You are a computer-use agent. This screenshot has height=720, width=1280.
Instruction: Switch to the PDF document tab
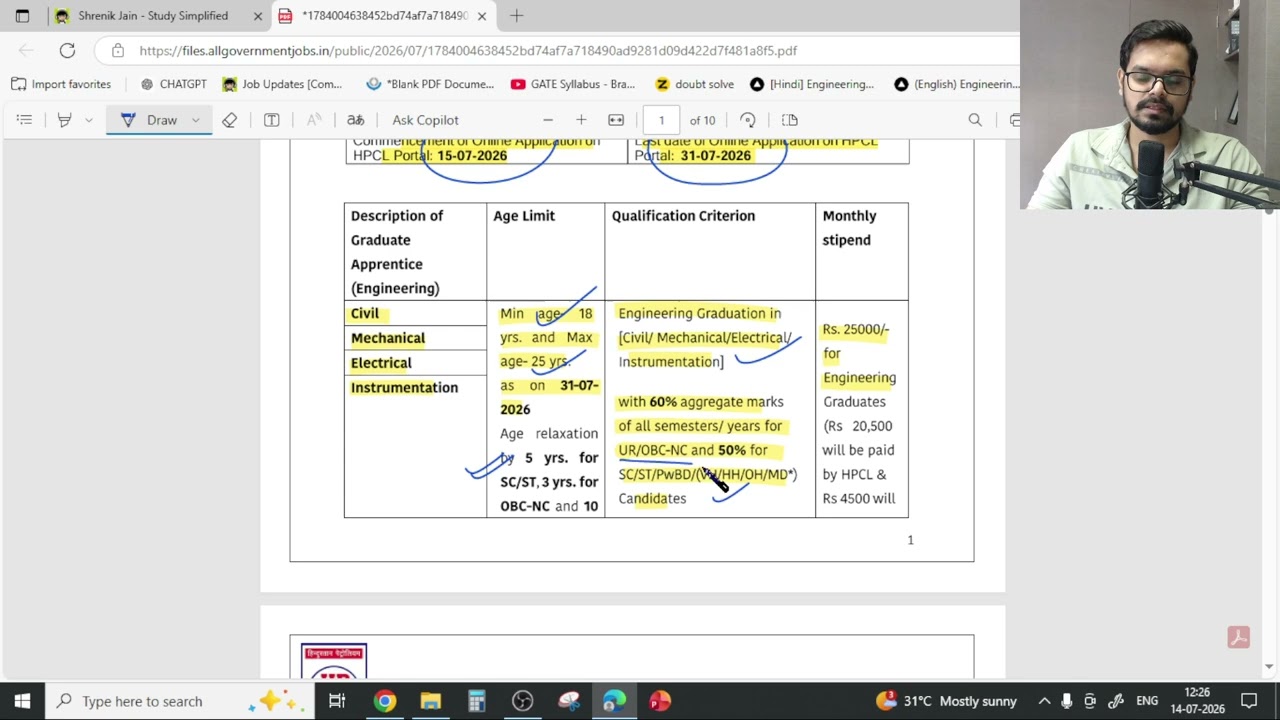point(384,16)
